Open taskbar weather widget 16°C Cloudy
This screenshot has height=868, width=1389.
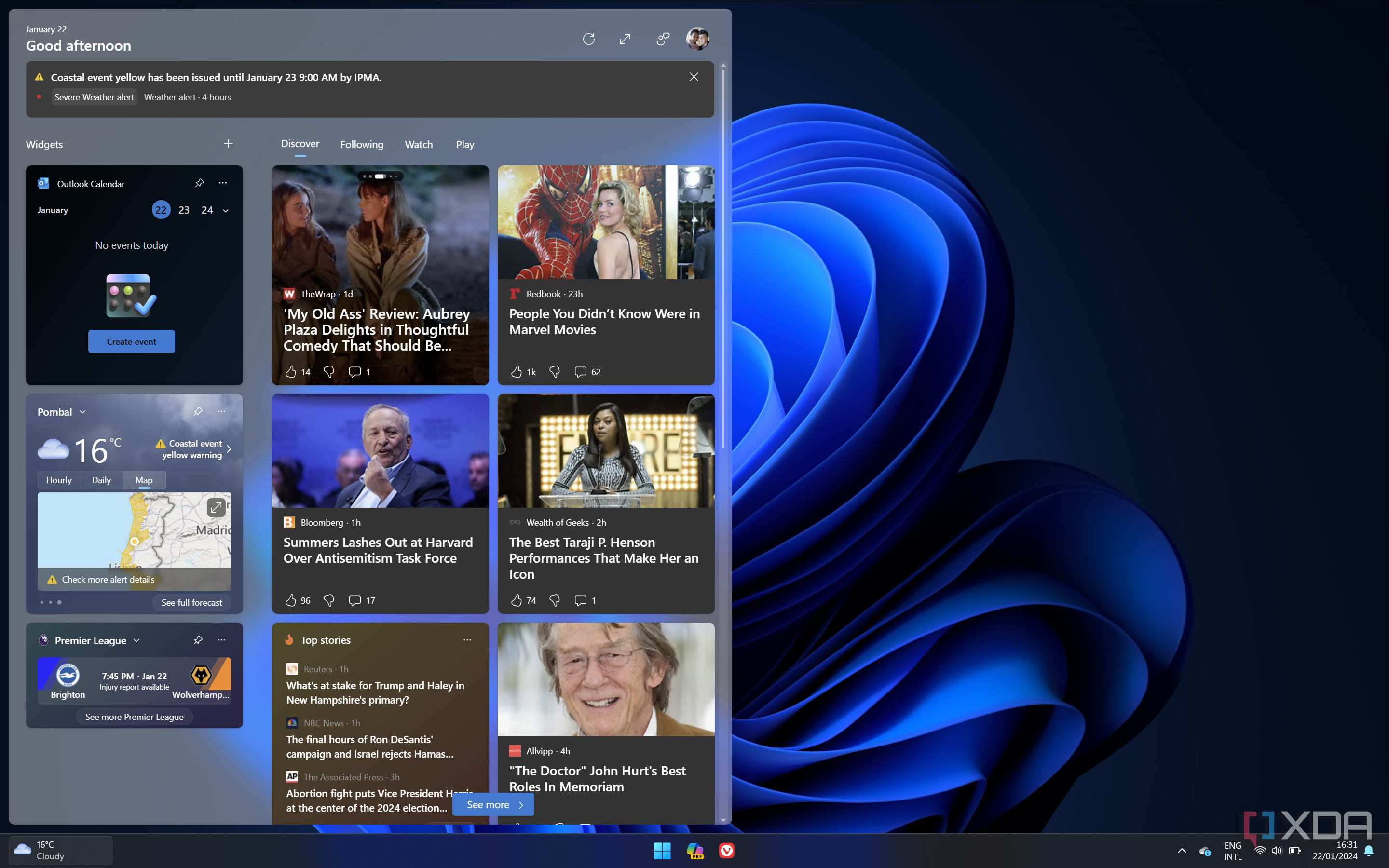(x=60, y=851)
